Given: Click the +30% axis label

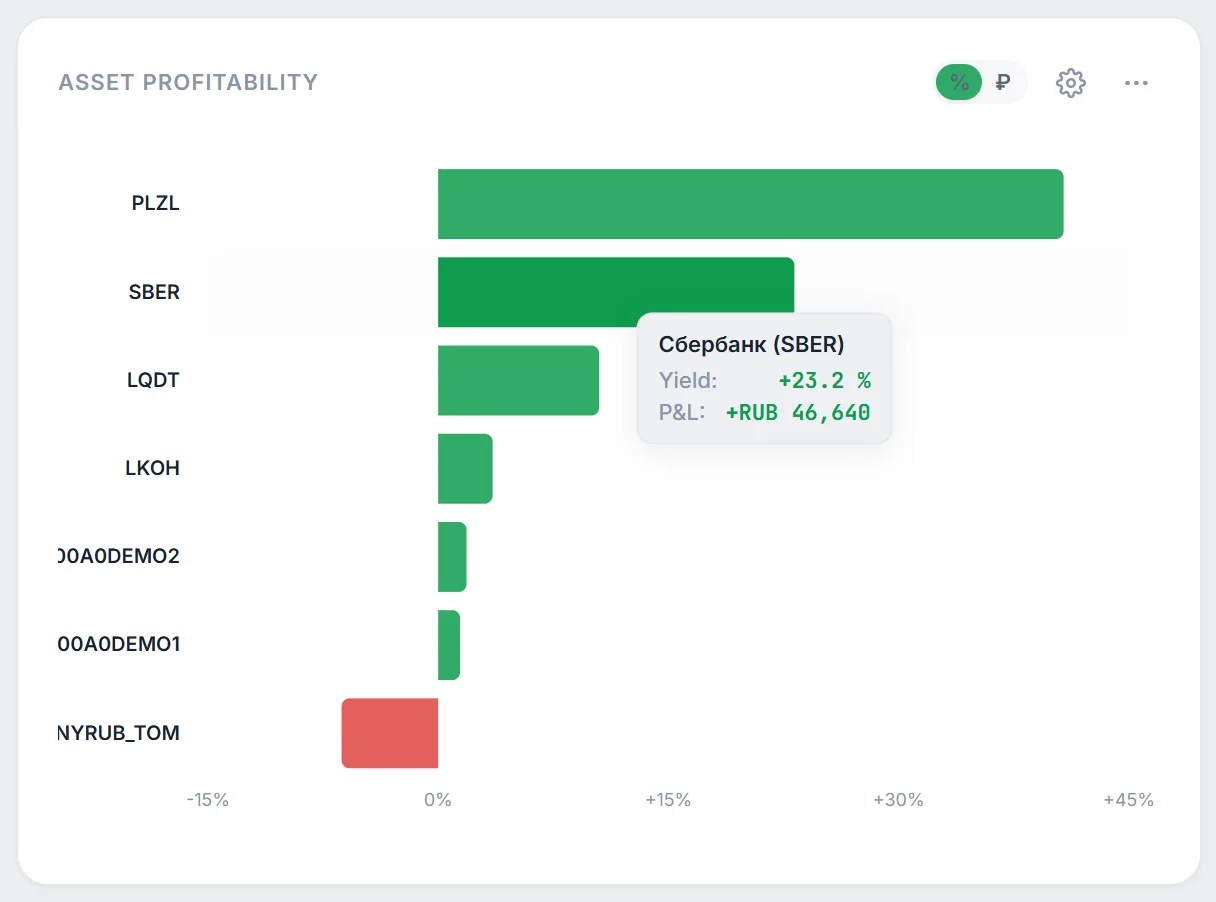Looking at the screenshot, I should pos(898,800).
